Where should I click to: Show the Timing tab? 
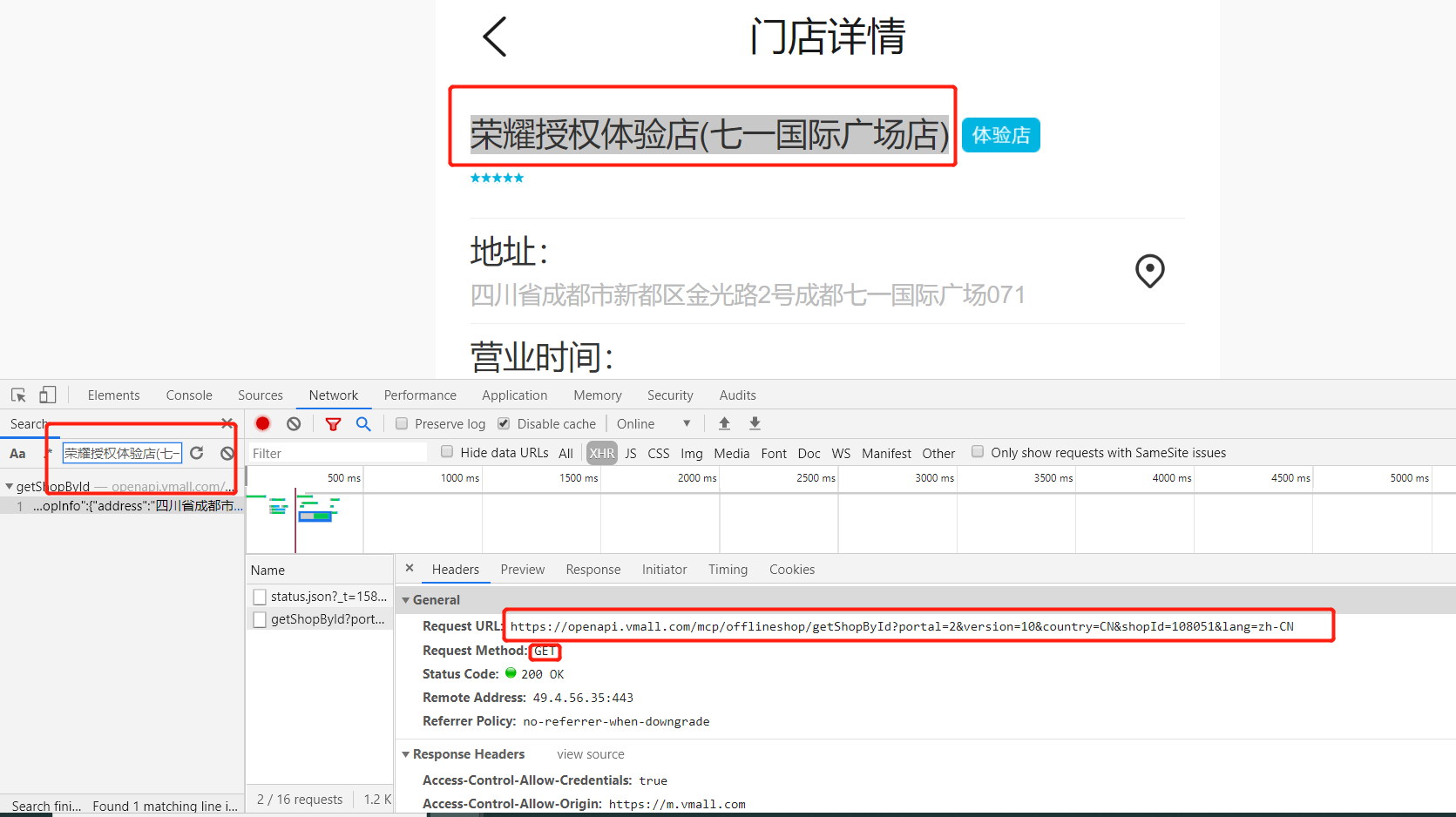[728, 569]
